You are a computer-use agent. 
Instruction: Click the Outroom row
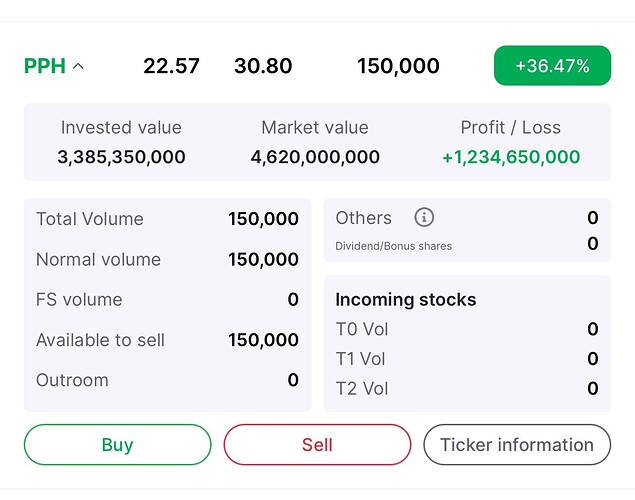[x=167, y=380]
